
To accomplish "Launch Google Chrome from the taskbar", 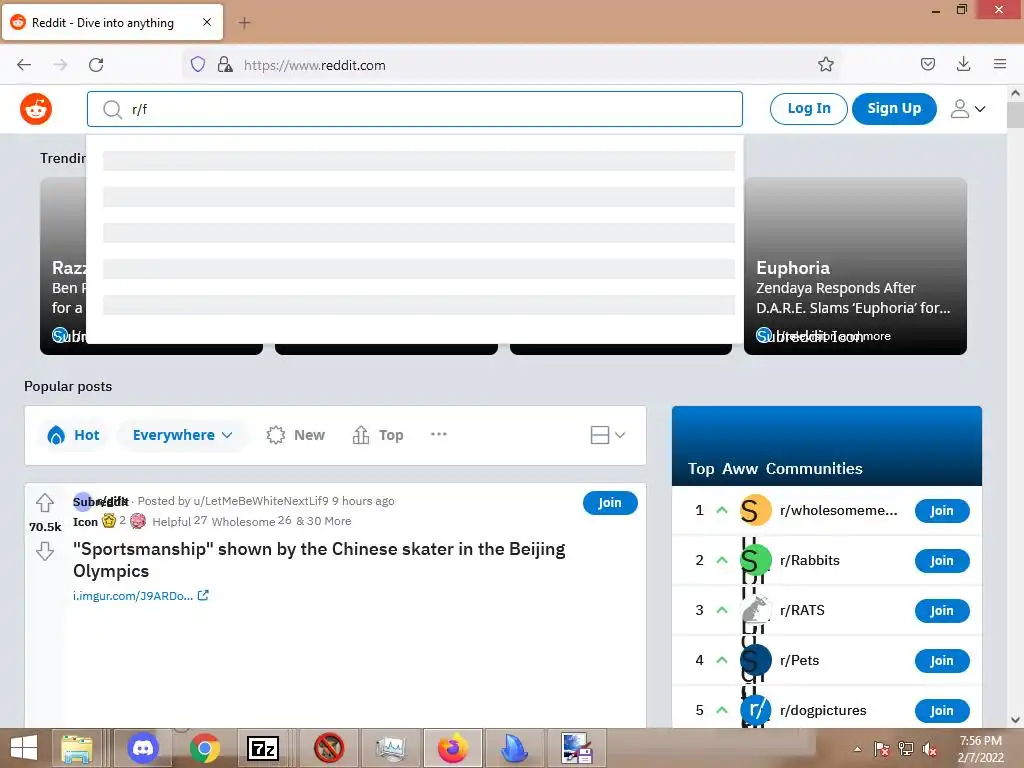I will [x=204, y=748].
